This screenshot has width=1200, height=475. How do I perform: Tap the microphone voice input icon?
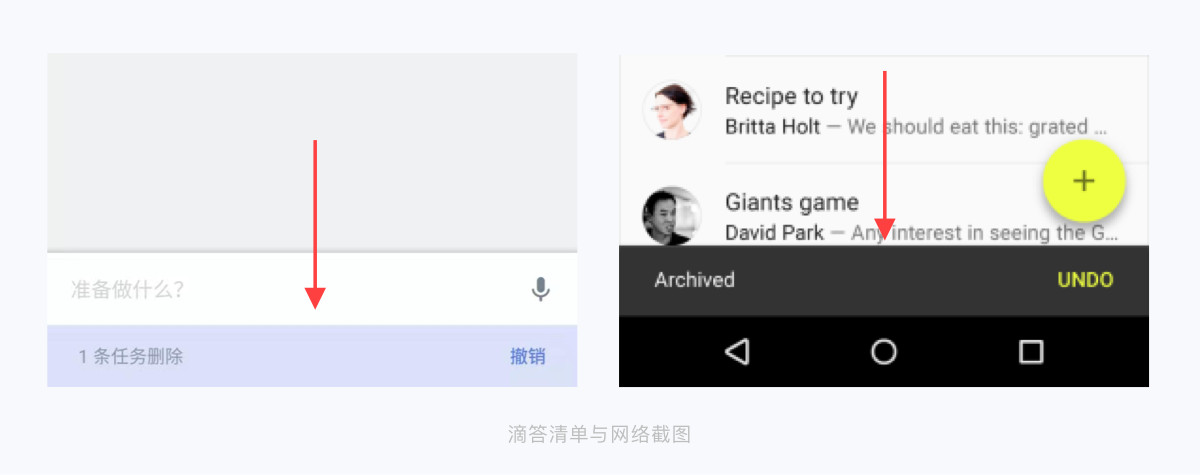click(x=540, y=290)
